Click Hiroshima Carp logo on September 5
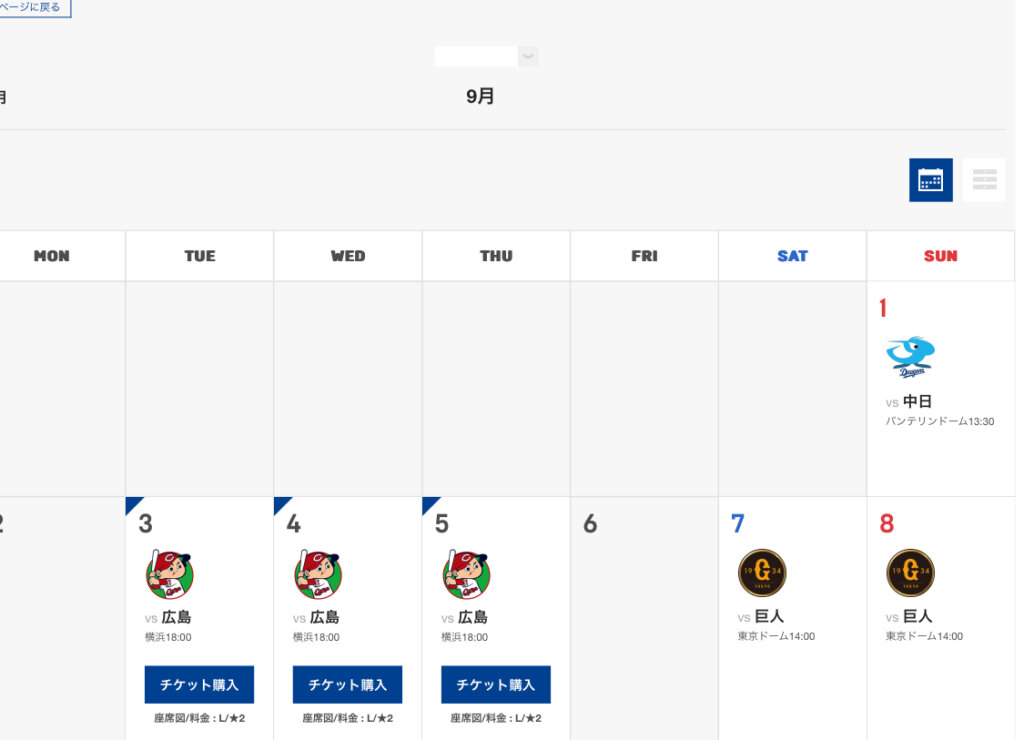 [466, 574]
